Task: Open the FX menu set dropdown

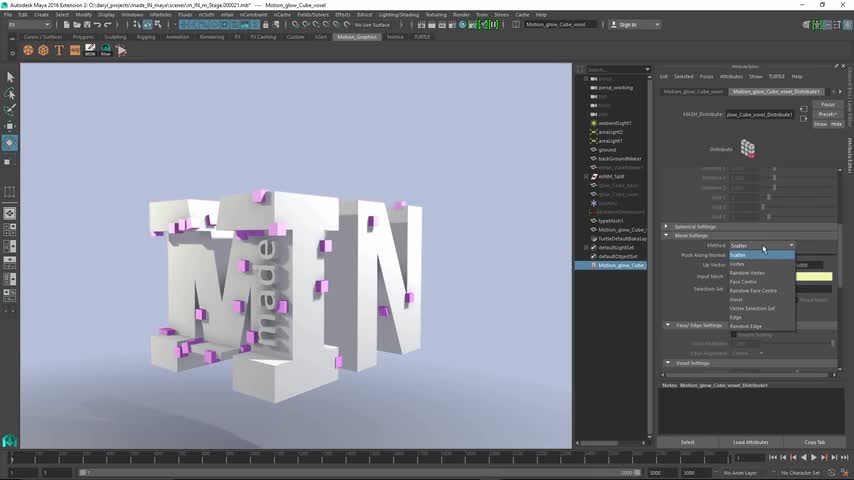Action: (x=28, y=25)
